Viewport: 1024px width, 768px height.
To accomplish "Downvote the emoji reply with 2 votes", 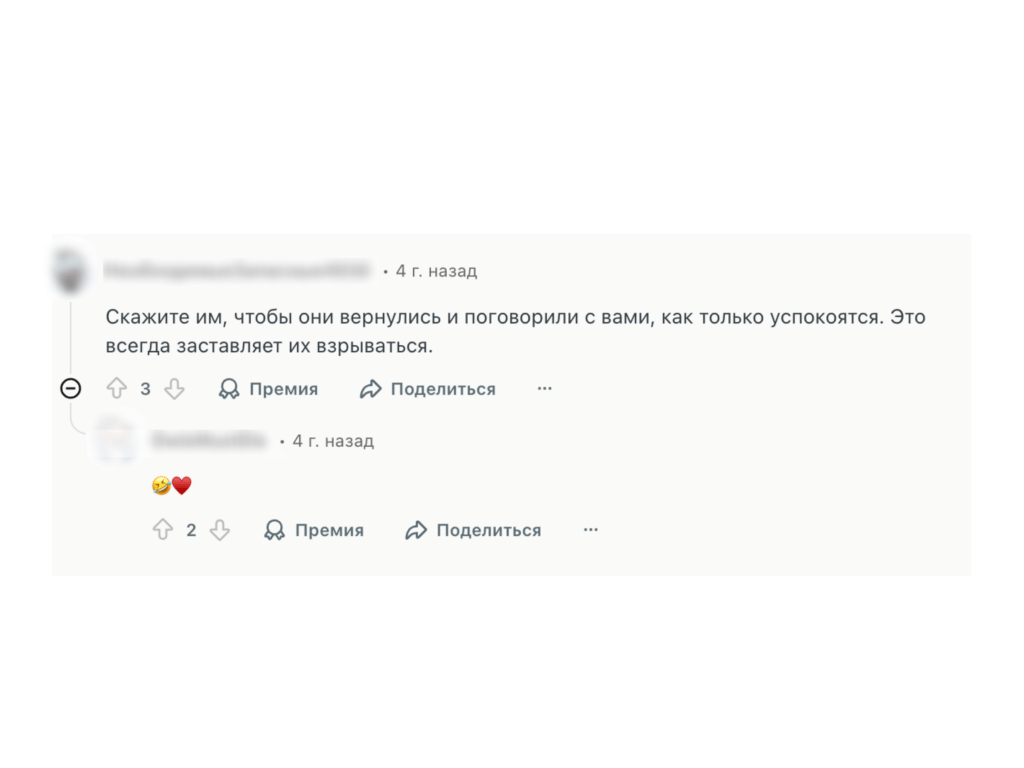I will pyautogui.click(x=220, y=530).
